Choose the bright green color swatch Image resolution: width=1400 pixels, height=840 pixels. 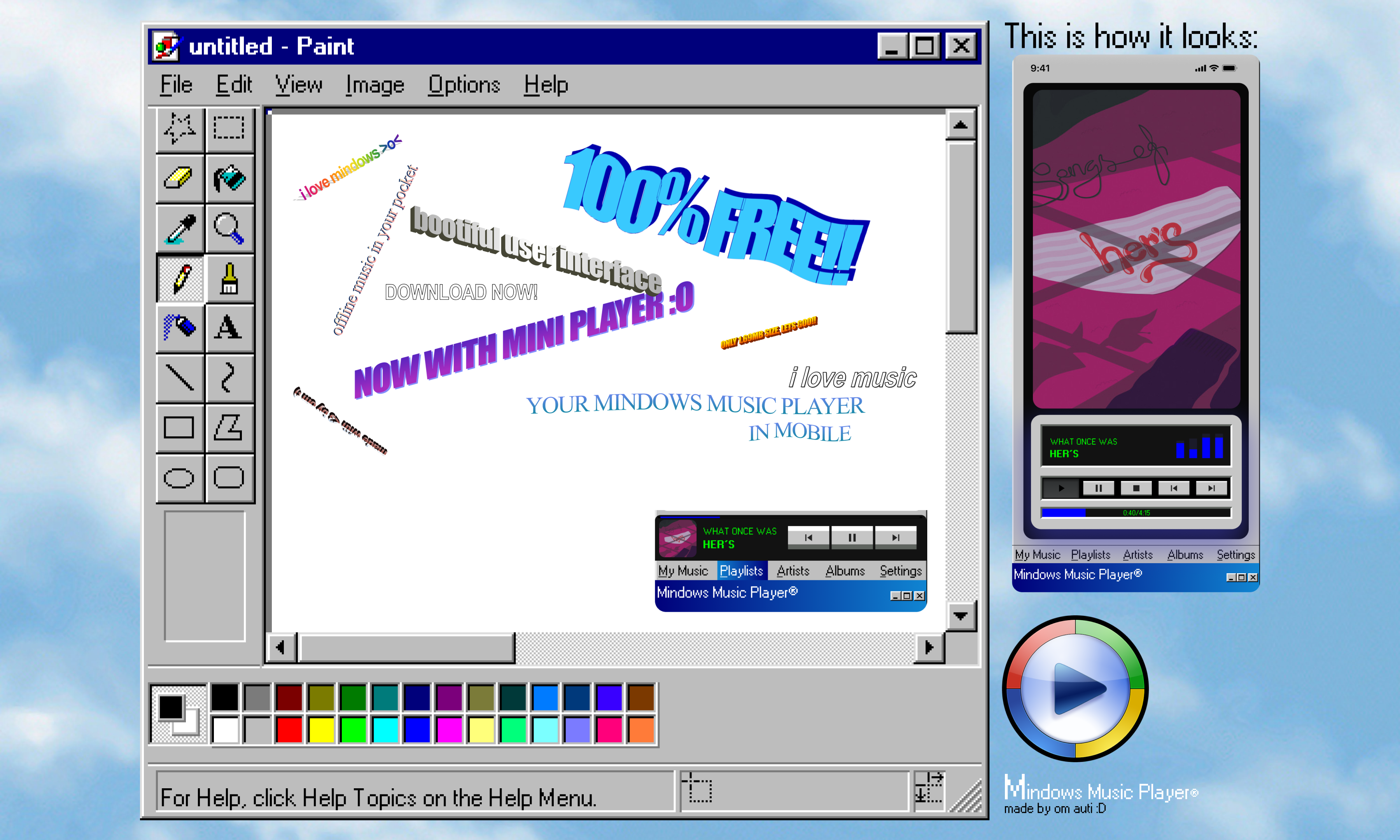pos(353,730)
